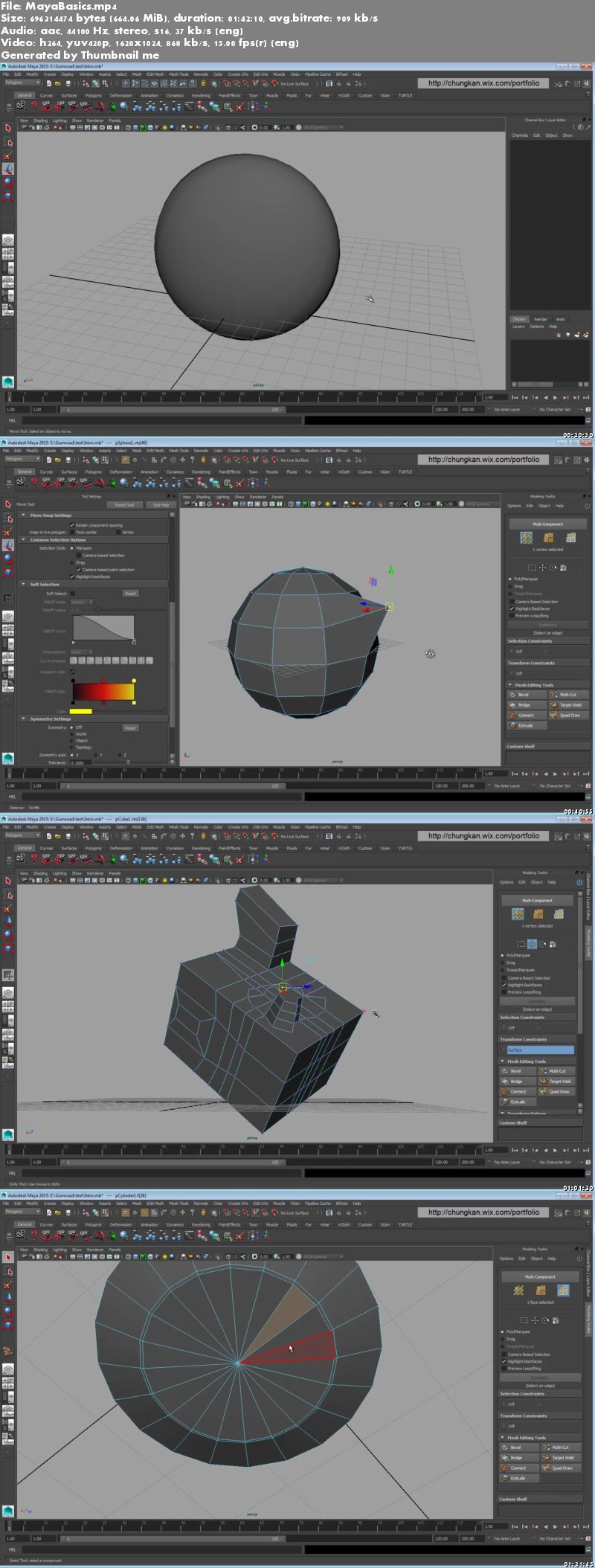Click face selection icon in pCylinder1 frame toolkit
The width and height of the screenshot is (595, 1568).
[563, 1290]
